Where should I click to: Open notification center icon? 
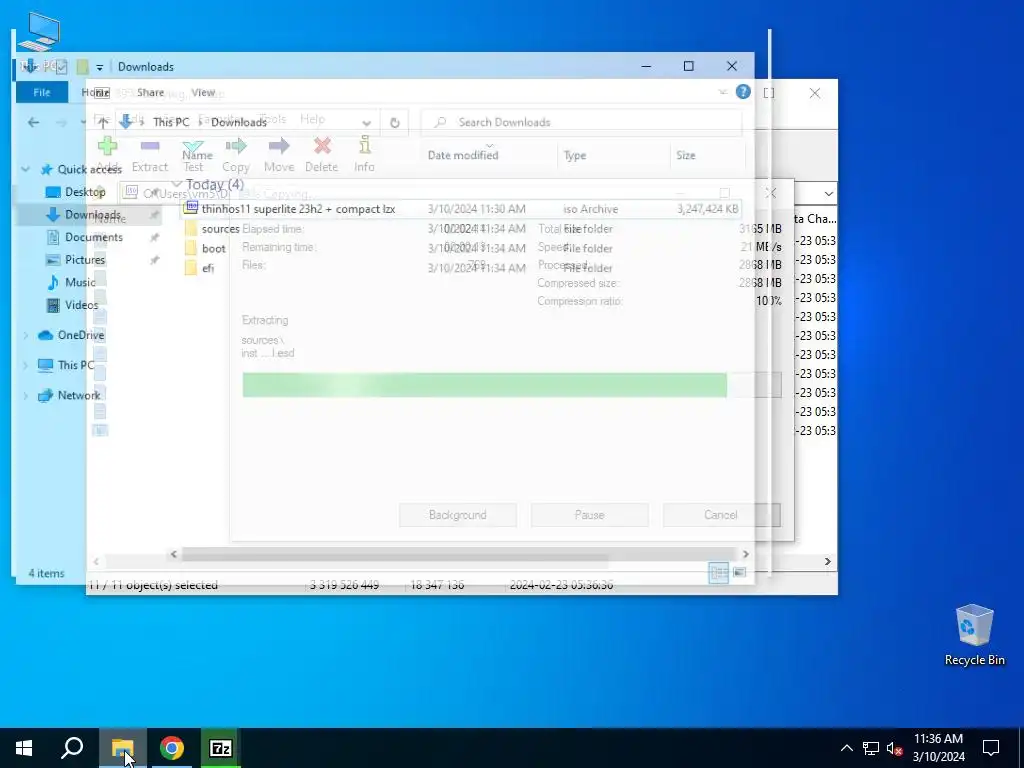991,748
